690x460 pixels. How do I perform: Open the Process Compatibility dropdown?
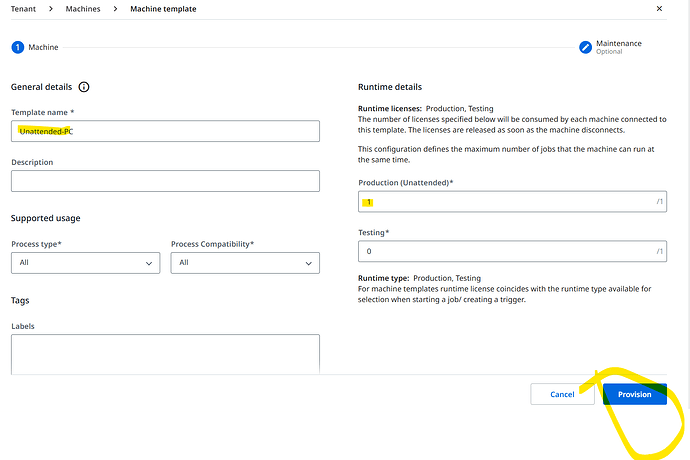tap(245, 263)
